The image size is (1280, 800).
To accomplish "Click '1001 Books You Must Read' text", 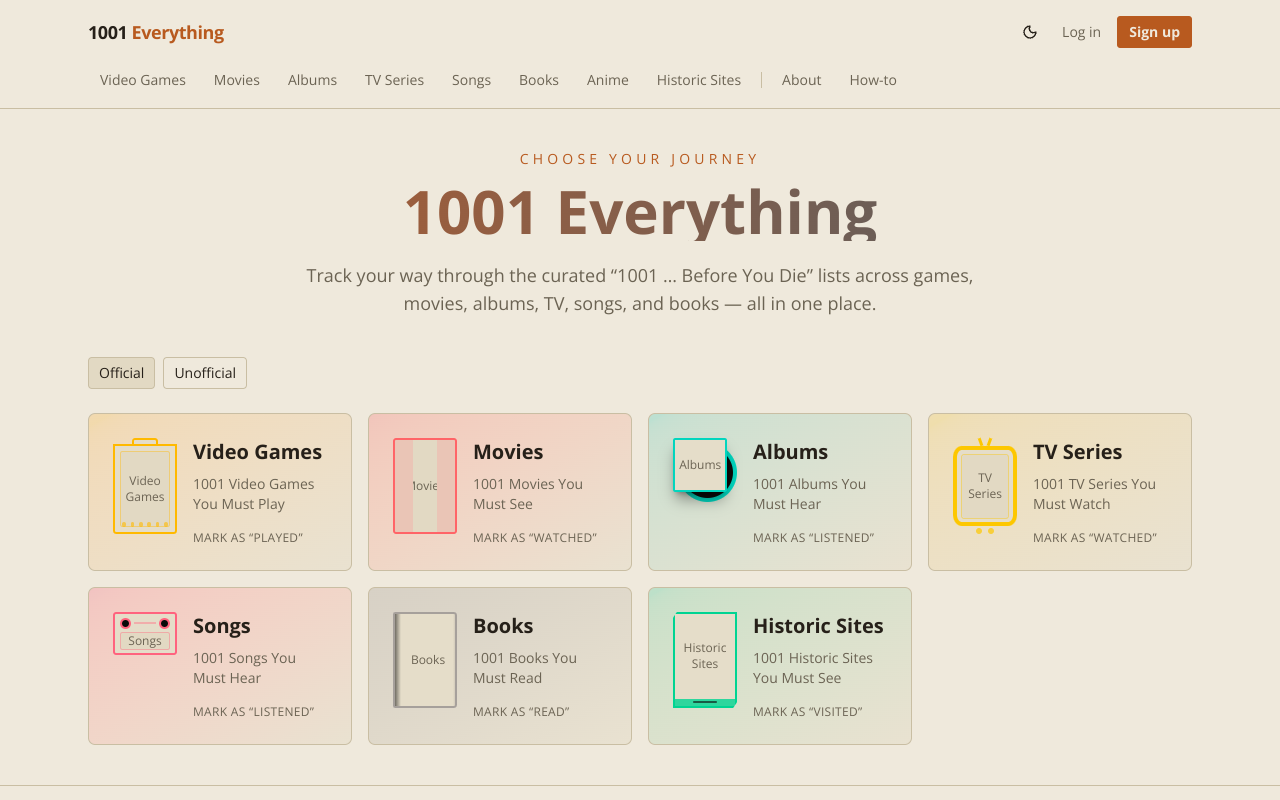I will click(525, 668).
